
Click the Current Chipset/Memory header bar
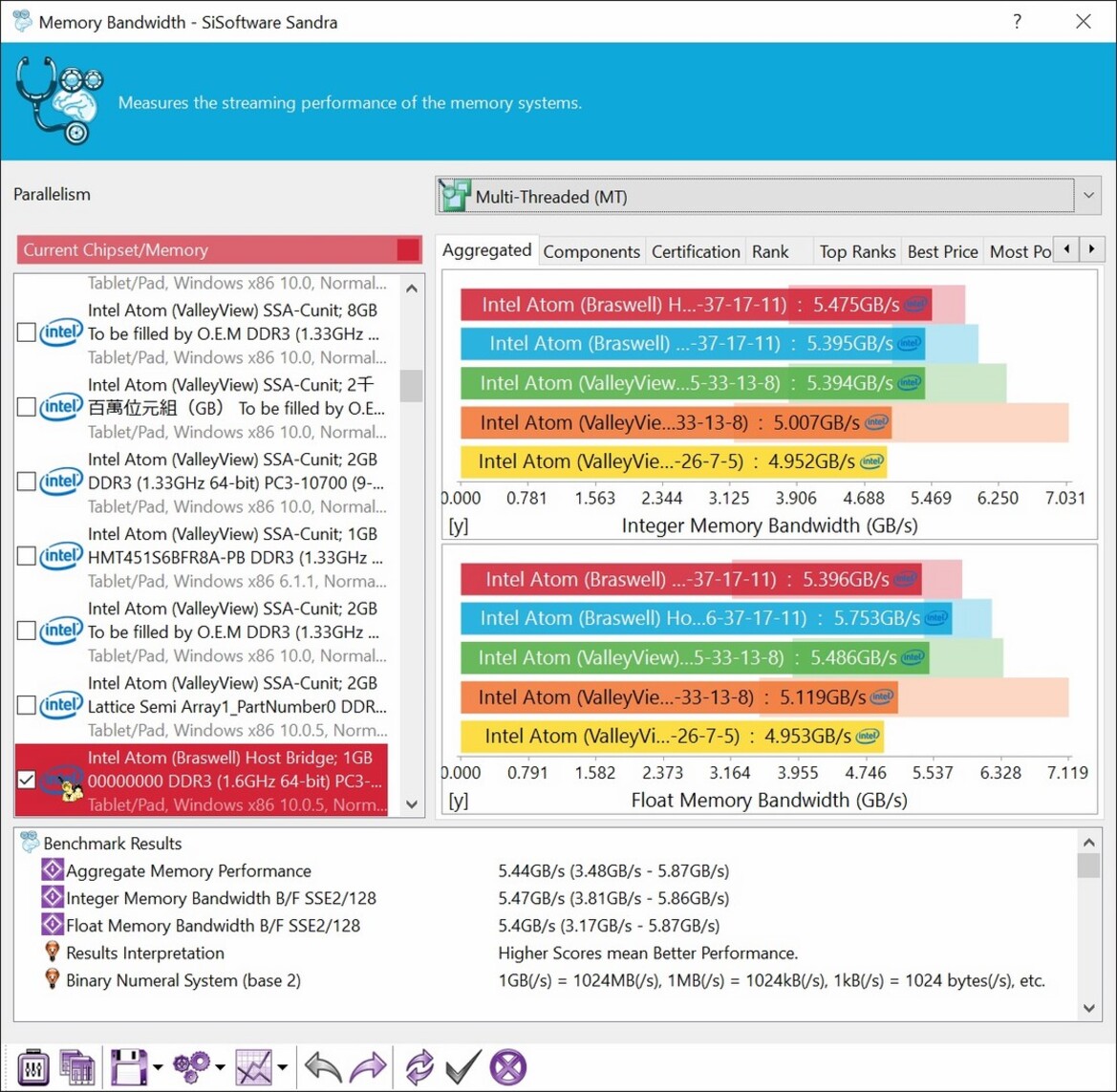[x=220, y=249]
